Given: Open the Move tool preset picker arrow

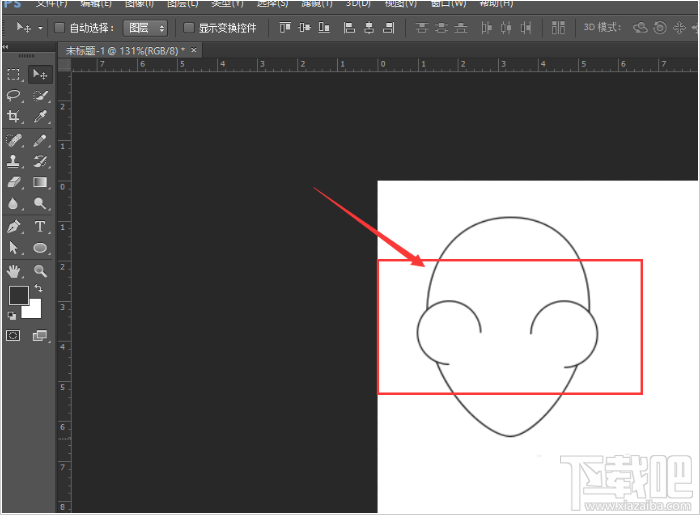Looking at the screenshot, I should pyautogui.click(x=40, y=28).
